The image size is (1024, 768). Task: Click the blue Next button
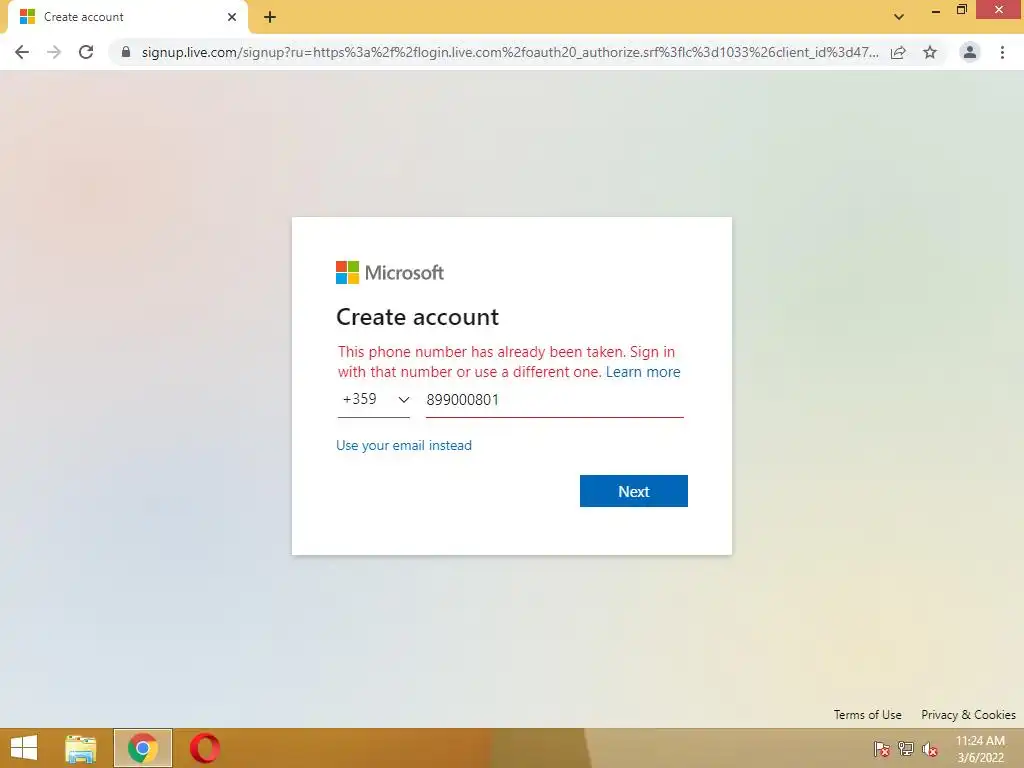pyautogui.click(x=633, y=491)
